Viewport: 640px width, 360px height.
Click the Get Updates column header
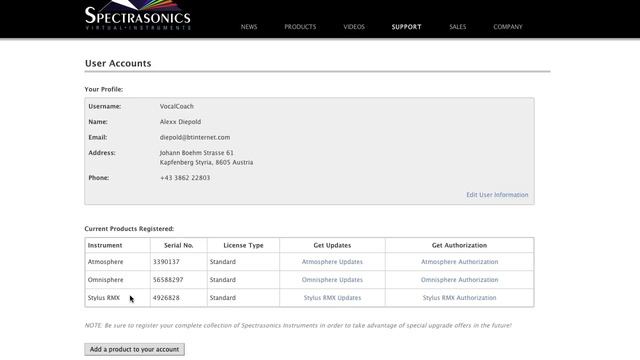(332, 245)
